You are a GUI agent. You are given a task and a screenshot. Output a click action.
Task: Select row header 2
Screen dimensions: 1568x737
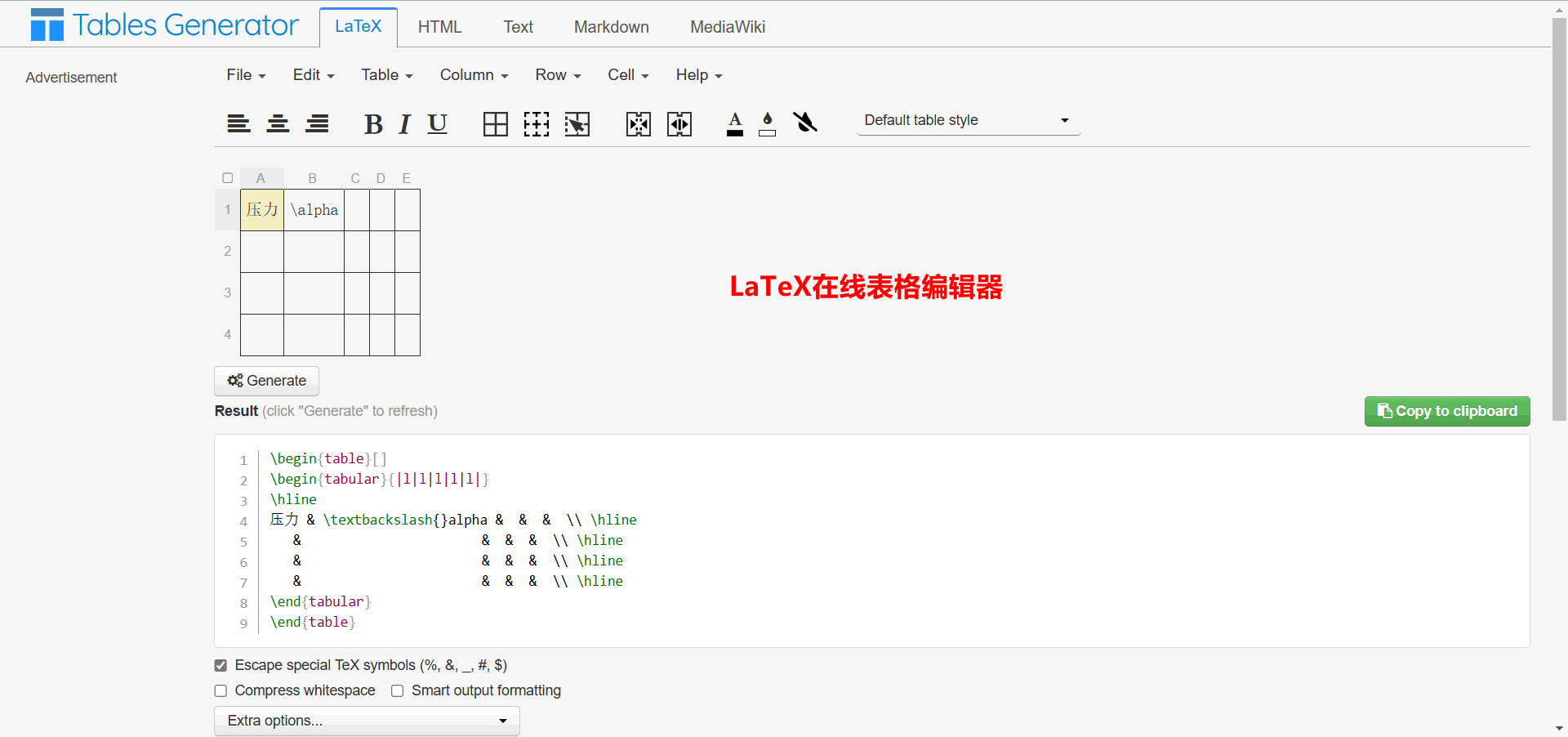tap(227, 252)
